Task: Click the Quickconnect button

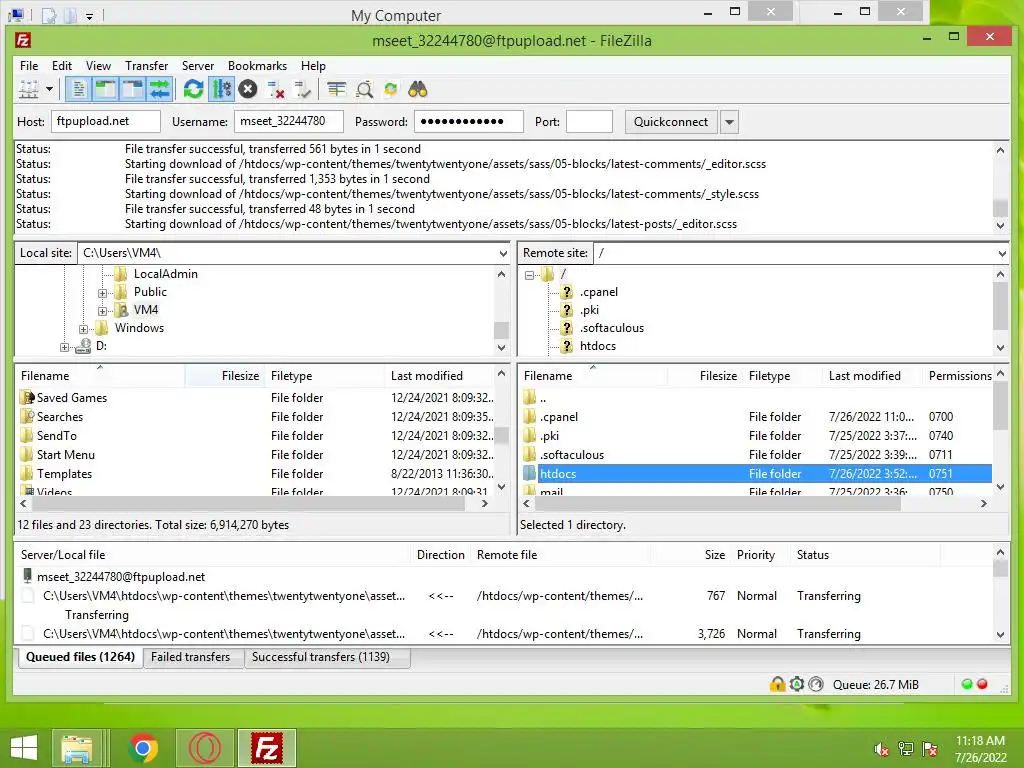Action: point(671,121)
